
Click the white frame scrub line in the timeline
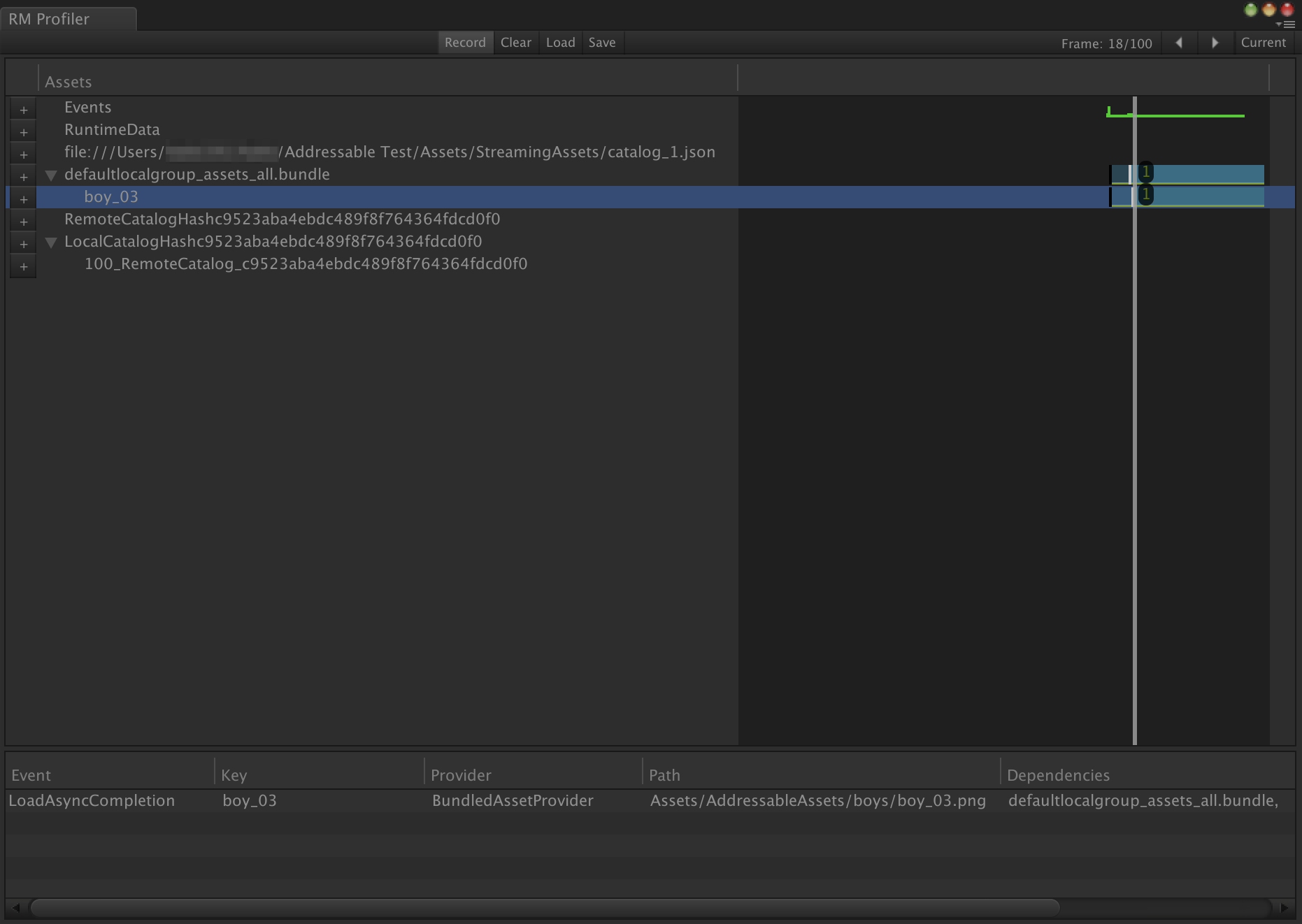(x=1134, y=419)
